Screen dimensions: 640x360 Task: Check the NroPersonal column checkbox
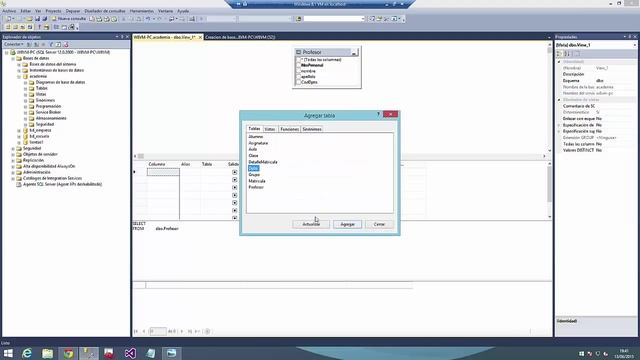coord(298,65)
